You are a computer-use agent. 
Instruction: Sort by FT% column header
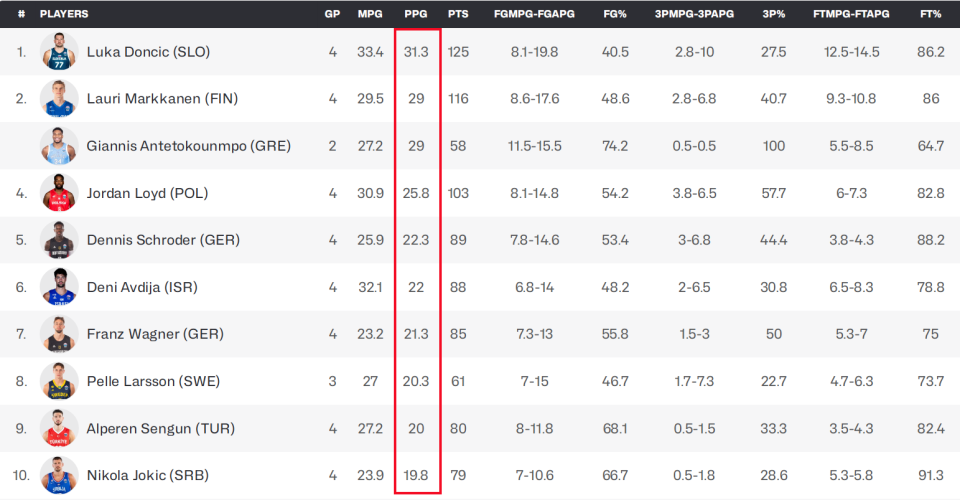(x=931, y=14)
